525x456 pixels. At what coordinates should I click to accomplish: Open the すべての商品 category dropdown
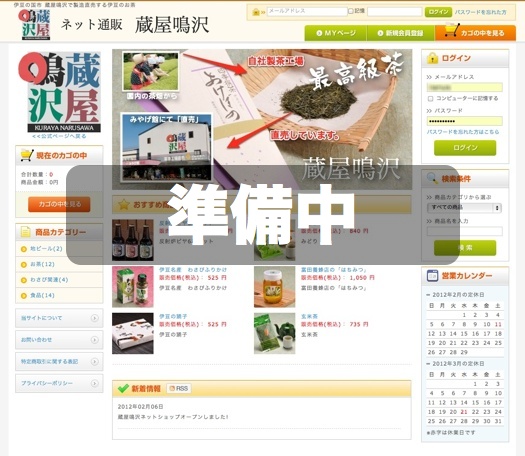[464, 208]
